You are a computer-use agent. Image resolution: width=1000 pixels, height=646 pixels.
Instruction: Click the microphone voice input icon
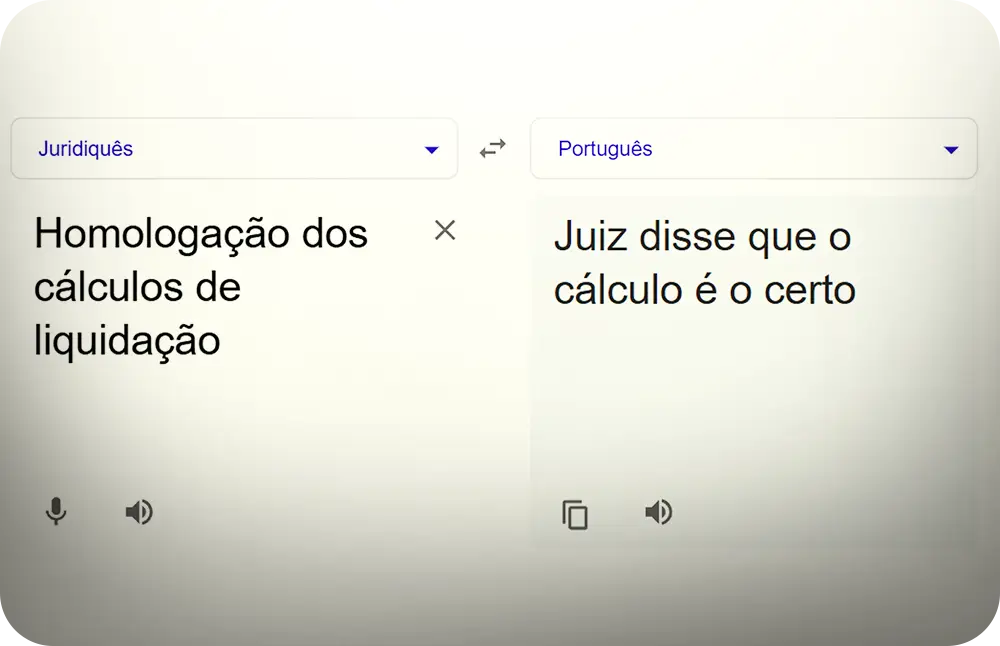coord(57,512)
